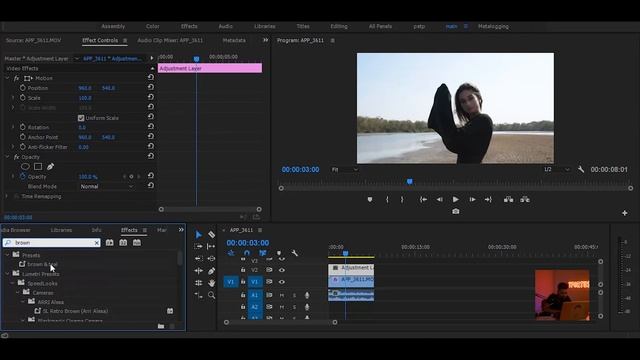Open Program monitor button editor plus
This screenshot has width=640, height=360.
tap(624, 213)
